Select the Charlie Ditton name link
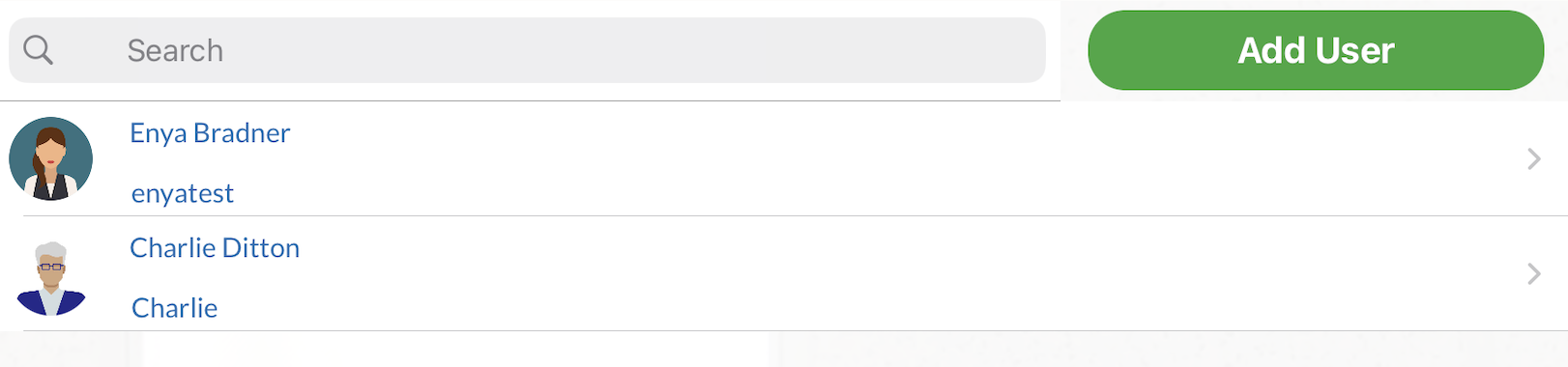 pyautogui.click(x=215, y=248)
